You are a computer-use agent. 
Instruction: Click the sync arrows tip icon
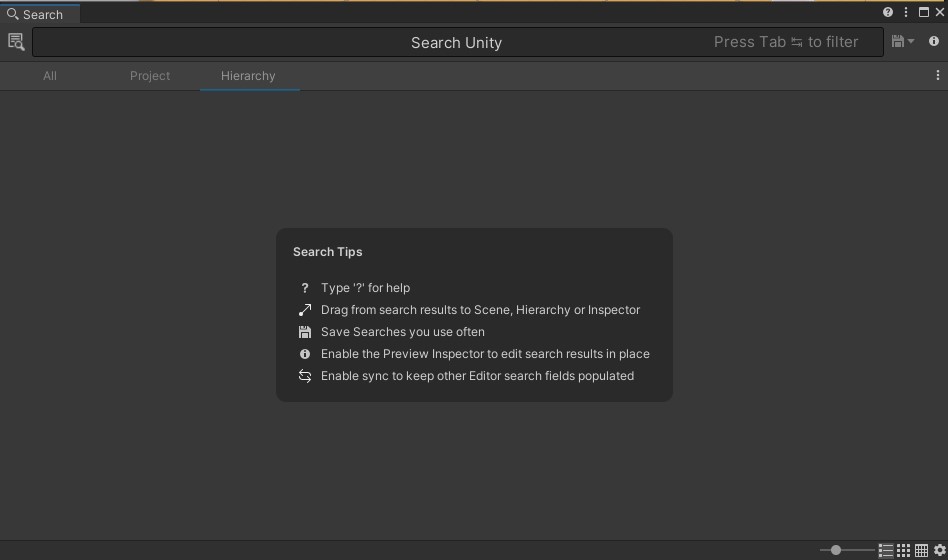[305, 376]
